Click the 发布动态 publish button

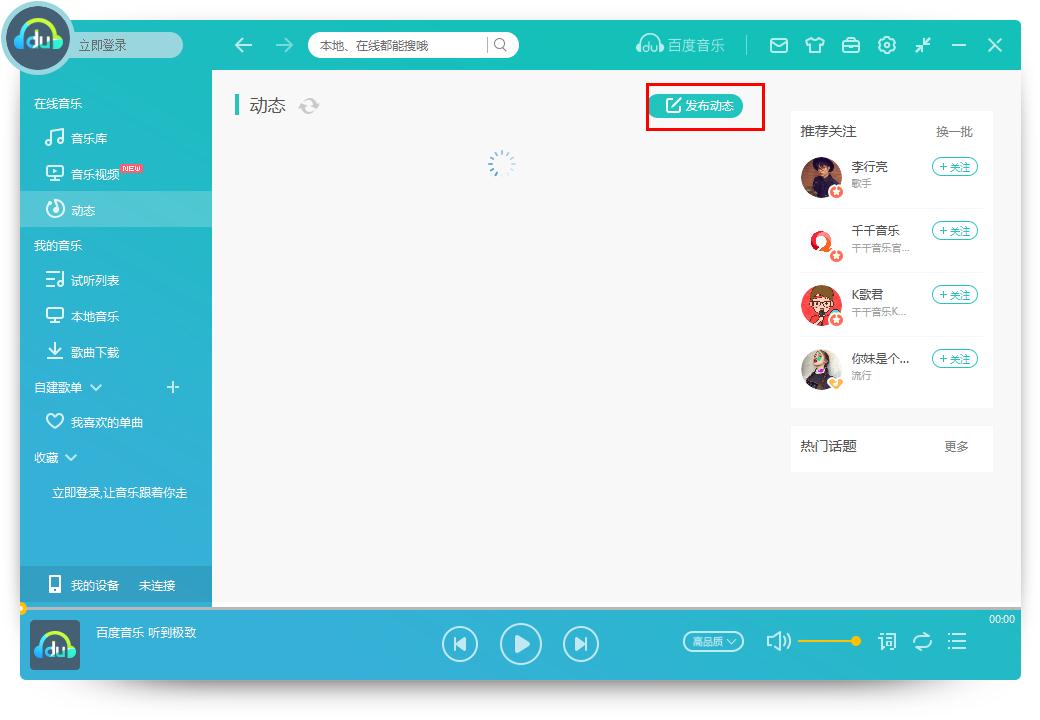click(704, 105)
